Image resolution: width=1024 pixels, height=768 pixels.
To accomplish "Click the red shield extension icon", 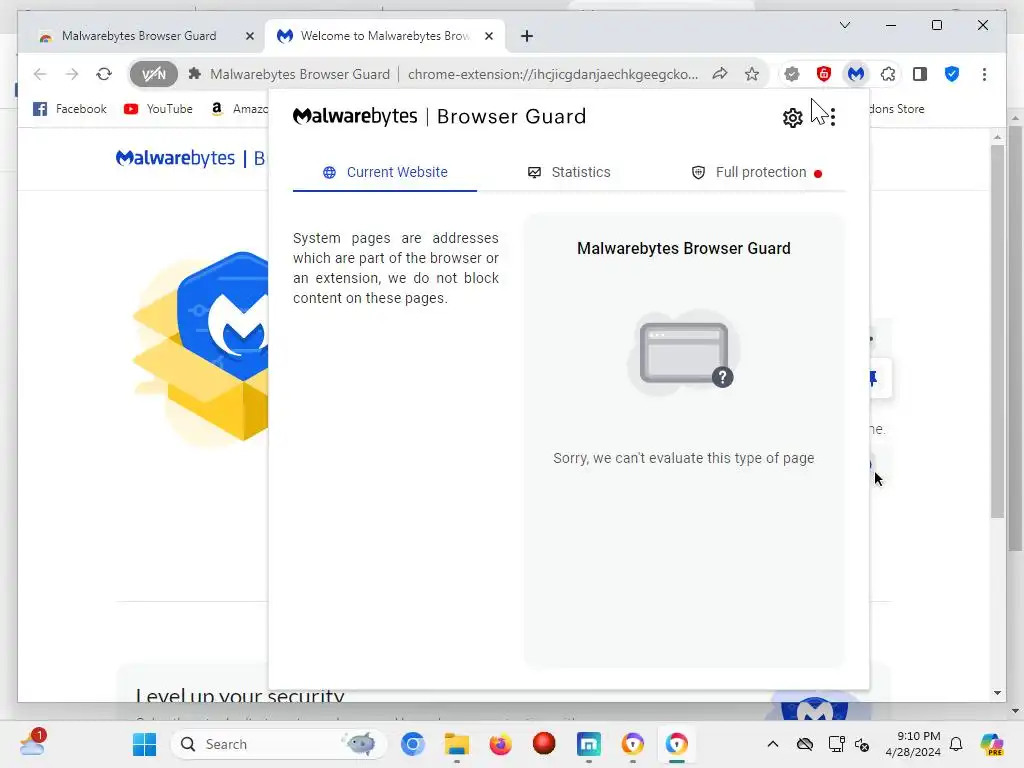I will click(824, 74).
